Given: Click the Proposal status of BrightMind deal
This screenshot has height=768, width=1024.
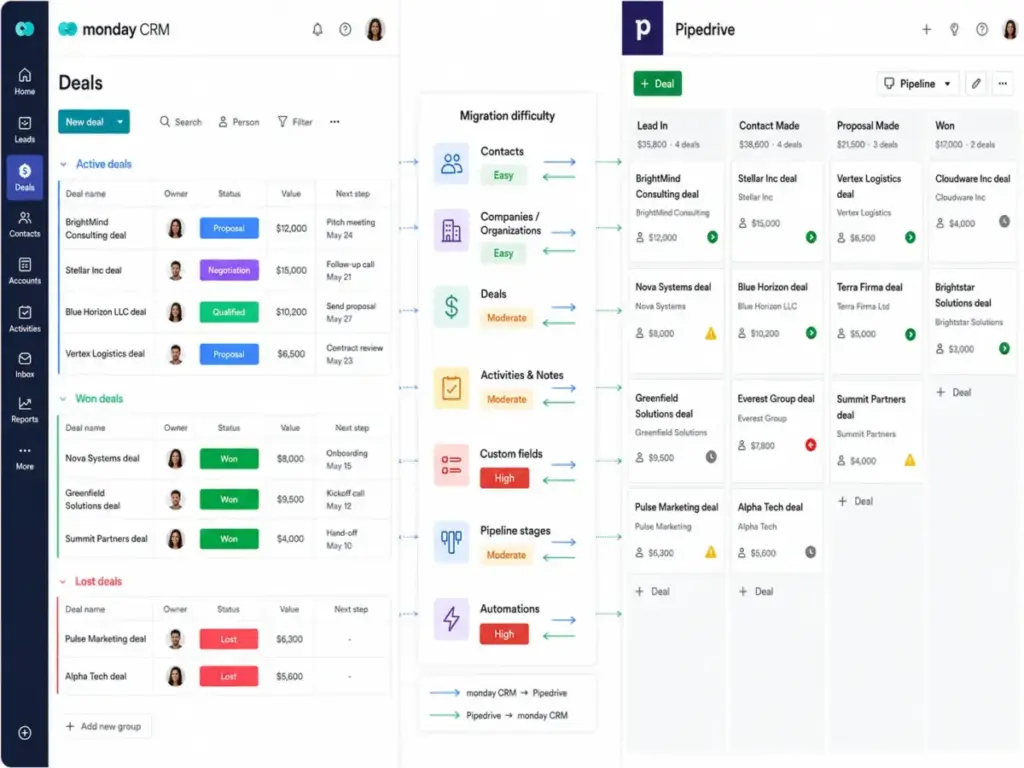Looking at the screenshot, I should 229,229.
